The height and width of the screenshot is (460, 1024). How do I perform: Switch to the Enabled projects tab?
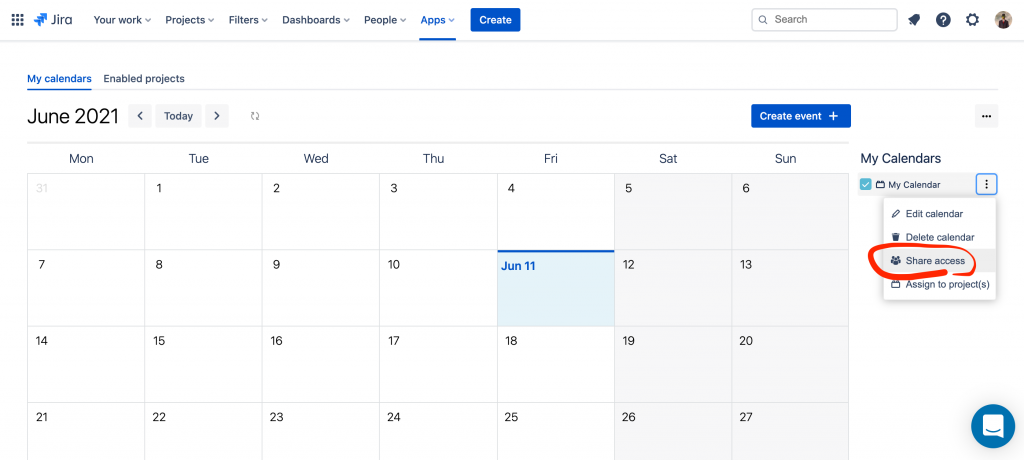[144, 78]
